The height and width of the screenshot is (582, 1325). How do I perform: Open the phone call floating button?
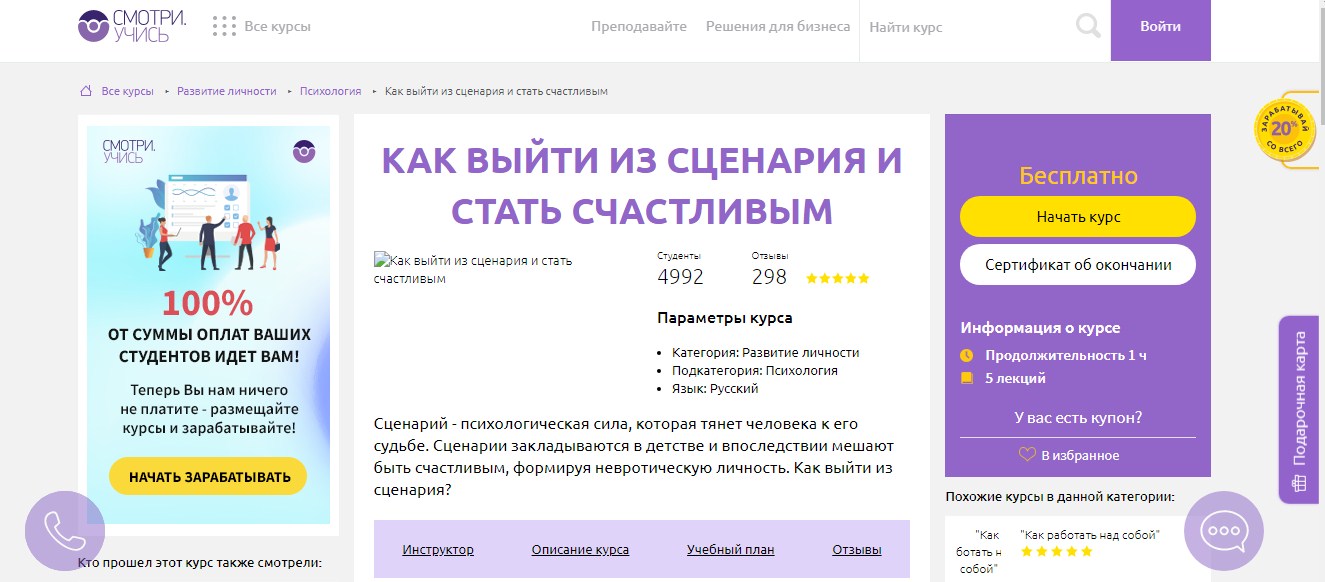[65, 531]
